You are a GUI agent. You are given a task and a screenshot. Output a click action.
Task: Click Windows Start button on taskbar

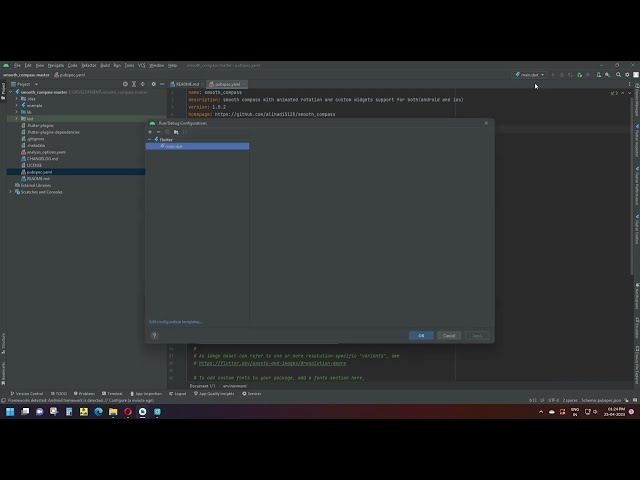click(10, 411)
